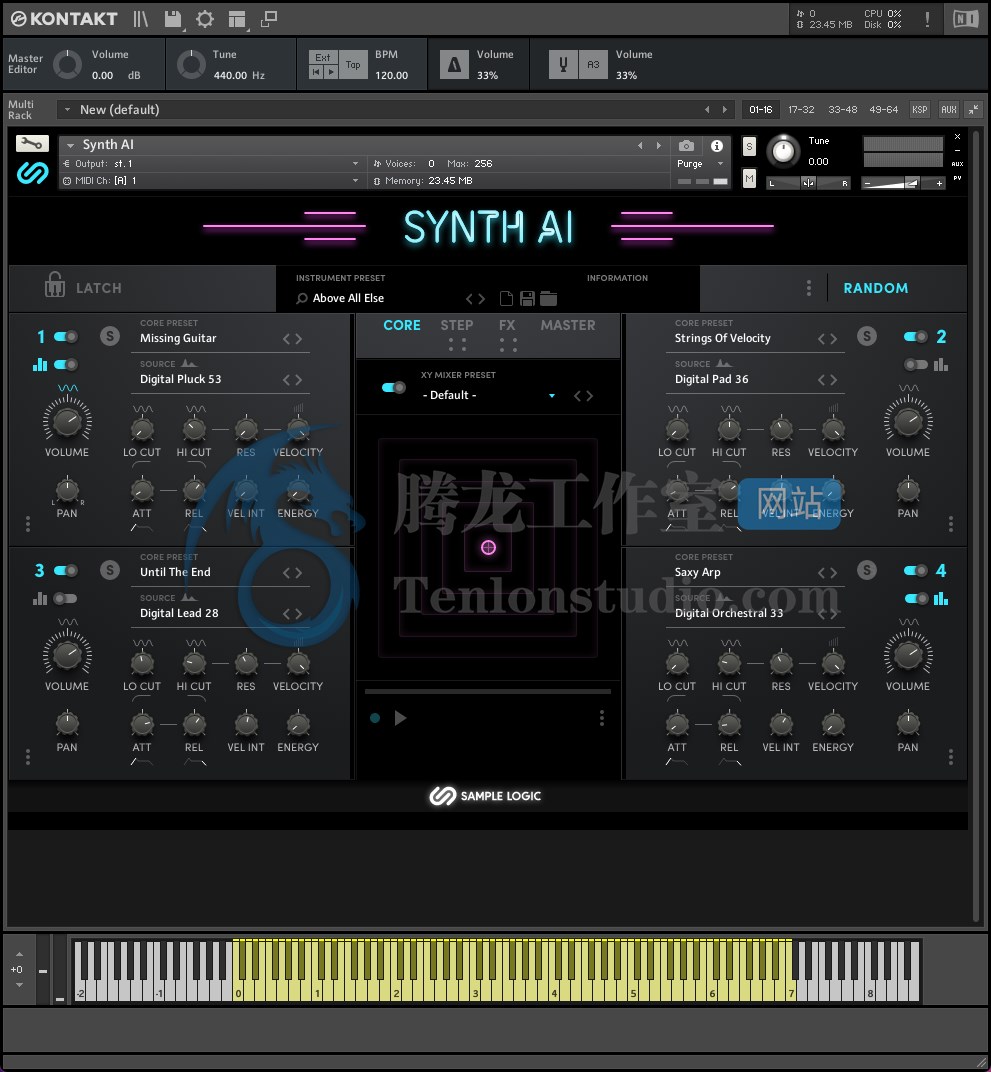Open preset folder icon

548,299
